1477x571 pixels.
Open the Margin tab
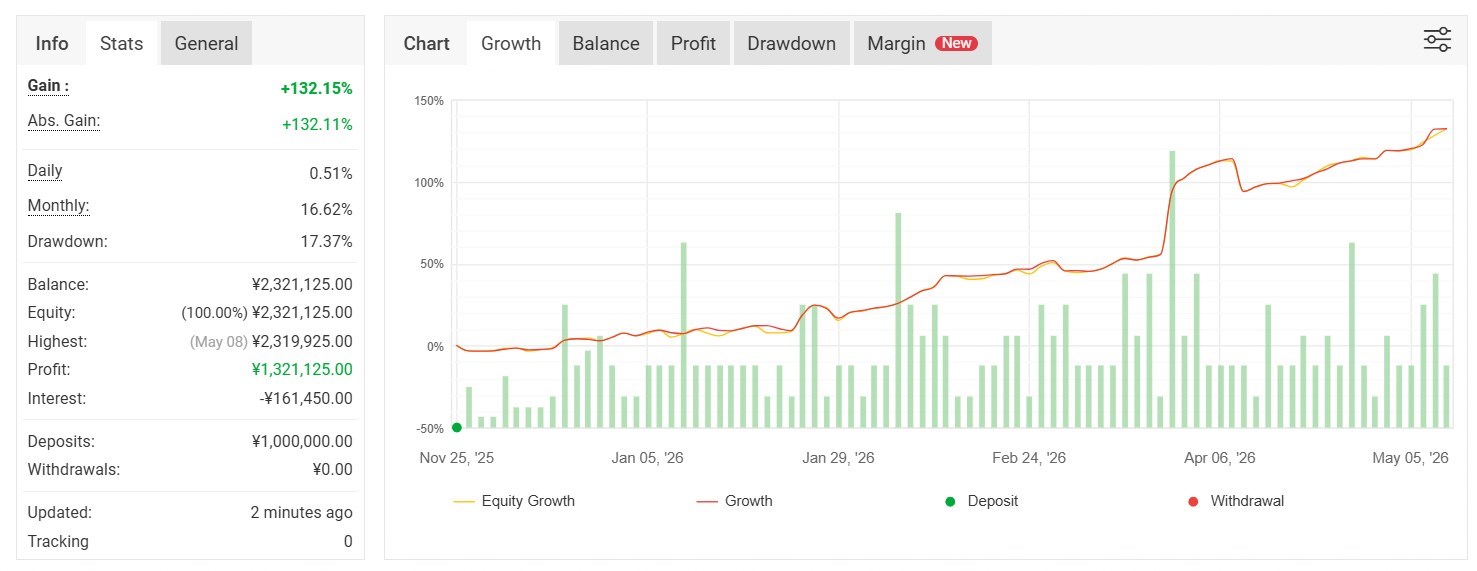point(922,43)
